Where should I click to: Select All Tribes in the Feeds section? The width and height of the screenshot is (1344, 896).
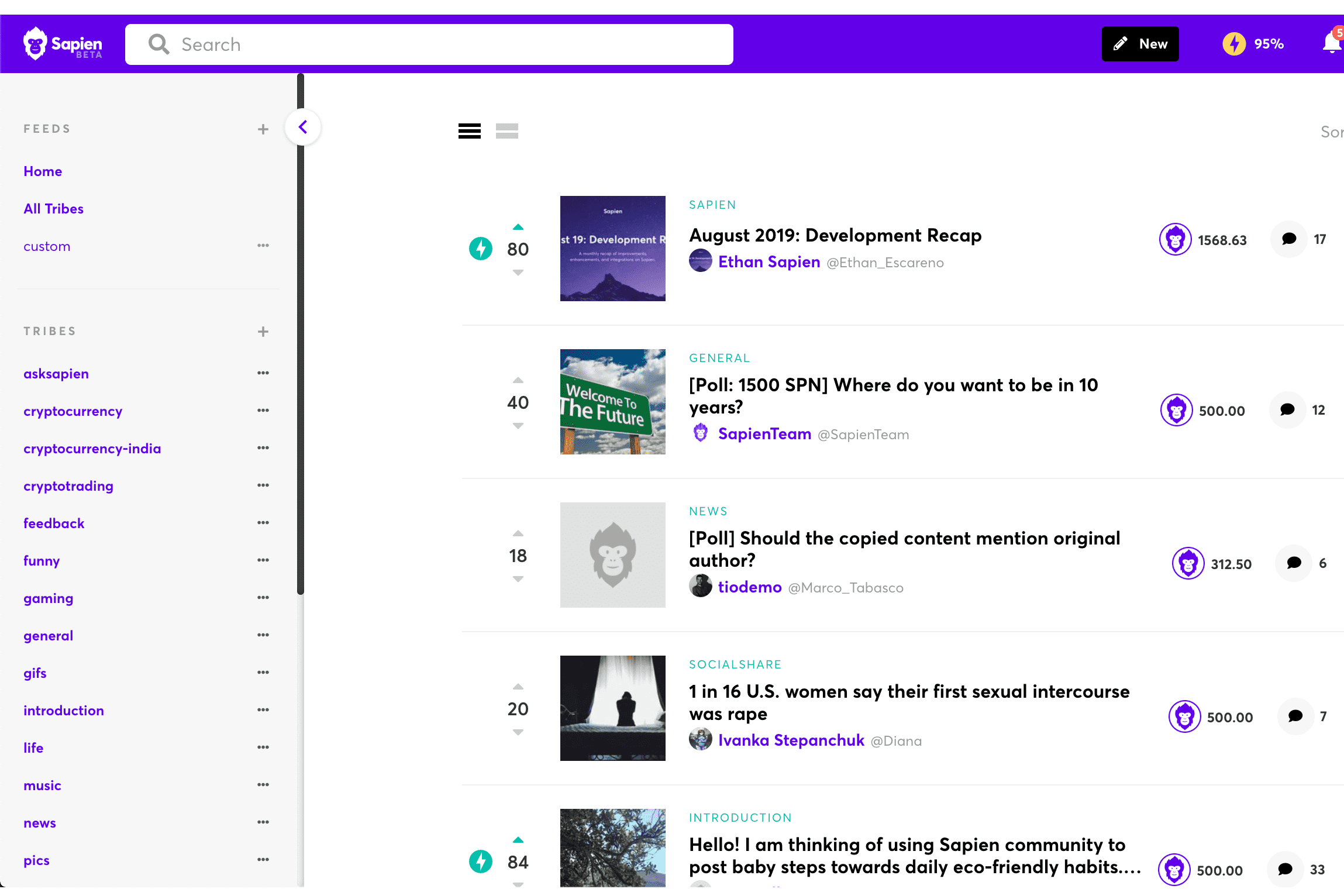[x=53, y=208]
